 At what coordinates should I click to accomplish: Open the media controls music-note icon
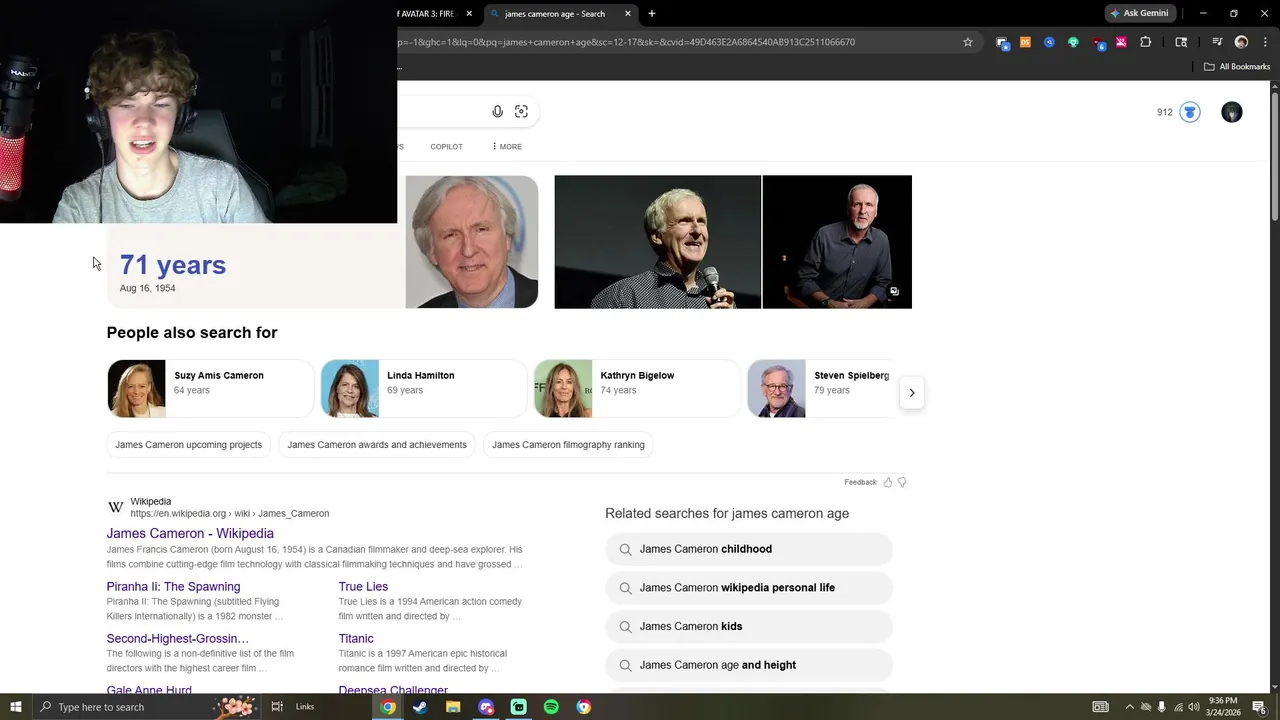coord(1217,42)
